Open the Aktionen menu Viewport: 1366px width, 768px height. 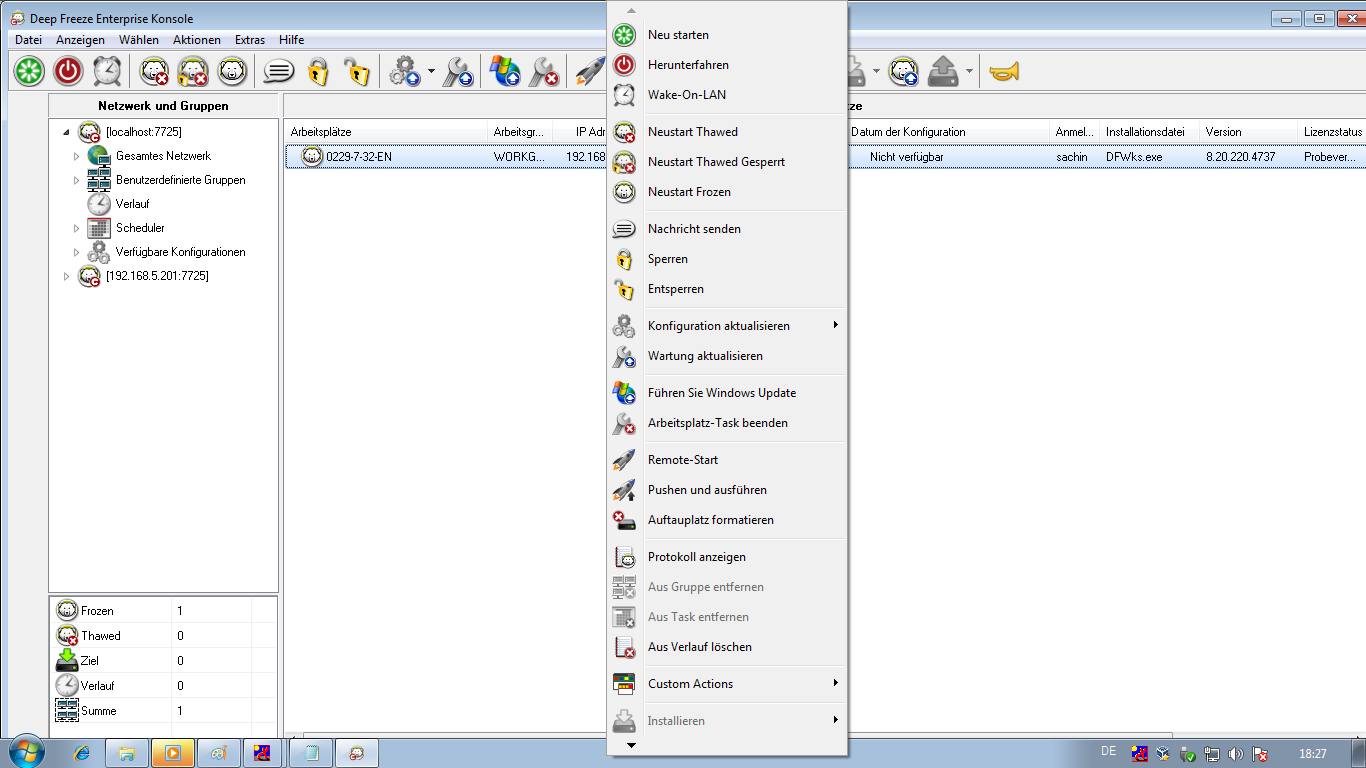pos(197,40)
